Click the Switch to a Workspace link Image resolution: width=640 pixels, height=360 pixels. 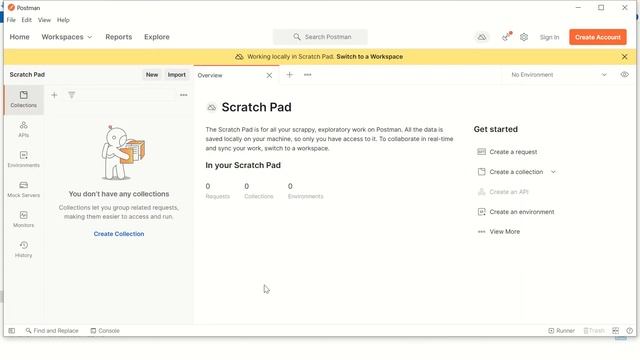[369, 57]
